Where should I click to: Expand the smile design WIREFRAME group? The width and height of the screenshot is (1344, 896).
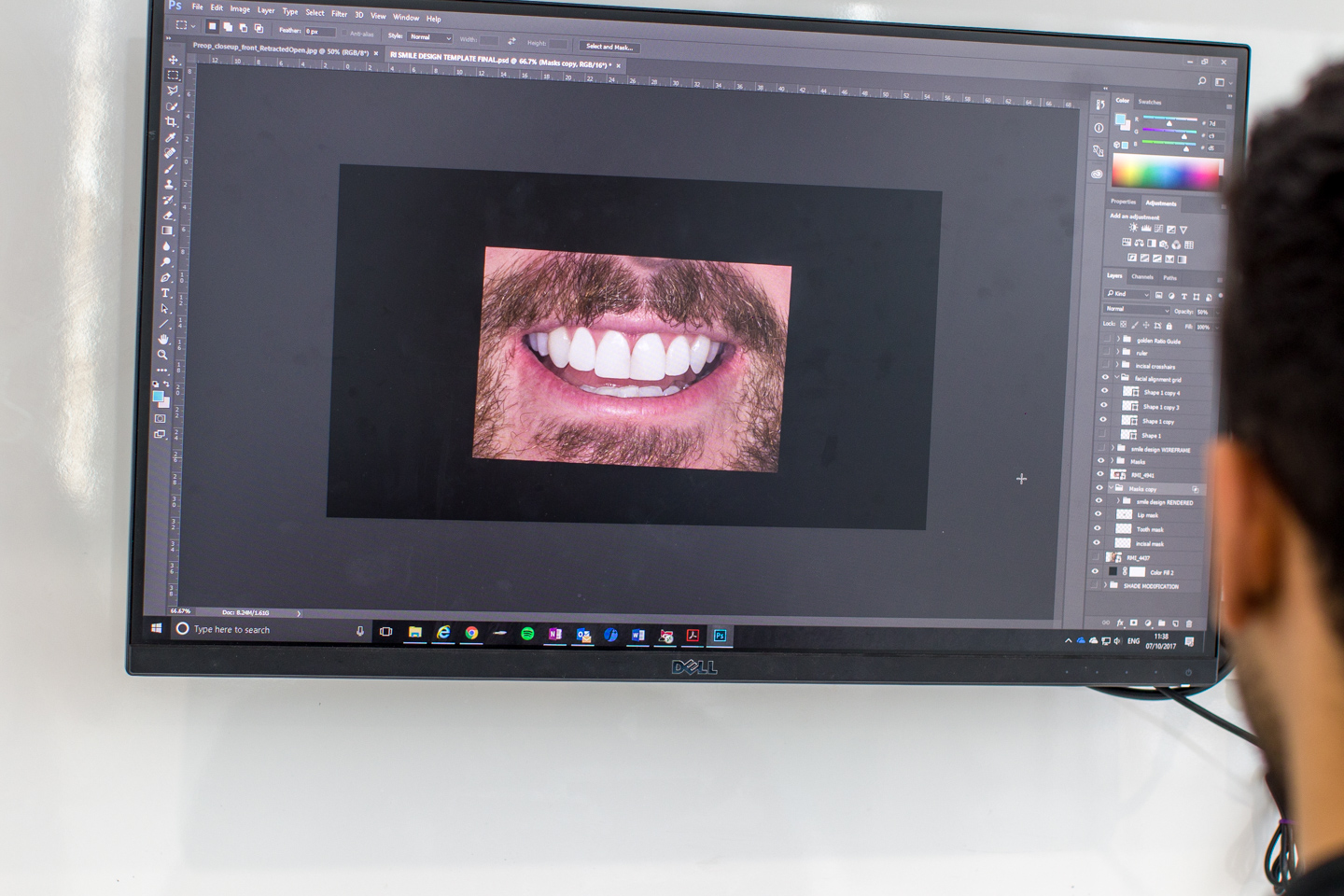(x=1113, y=449)
